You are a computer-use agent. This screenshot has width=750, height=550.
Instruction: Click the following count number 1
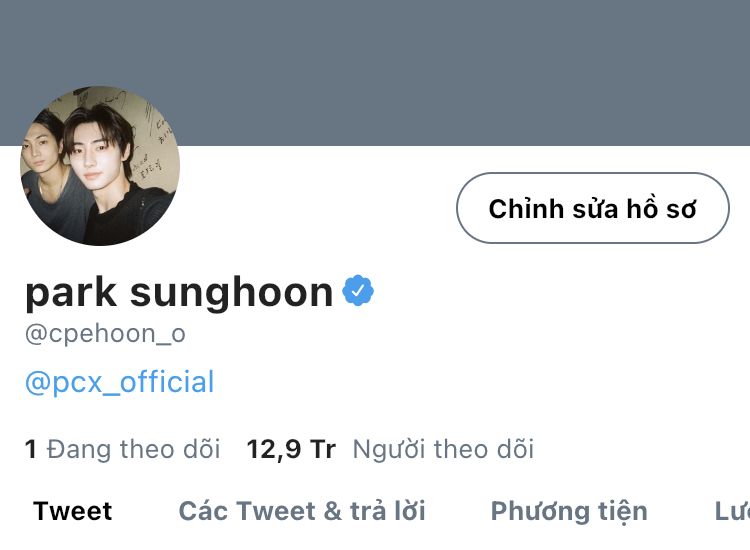click(31, 449)
